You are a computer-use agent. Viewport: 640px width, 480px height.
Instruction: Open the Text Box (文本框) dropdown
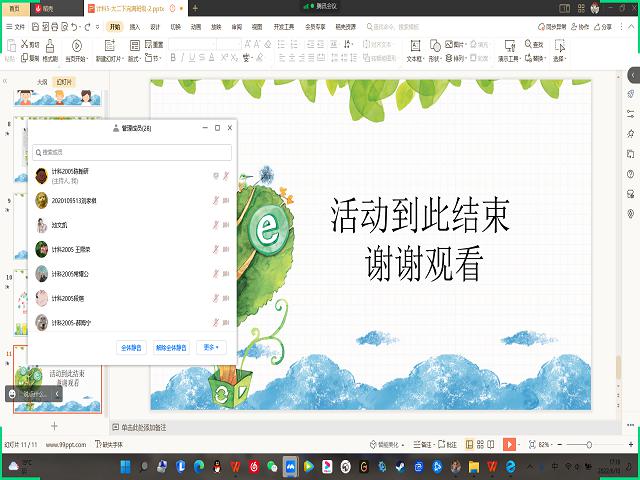(x=415, y=59)
